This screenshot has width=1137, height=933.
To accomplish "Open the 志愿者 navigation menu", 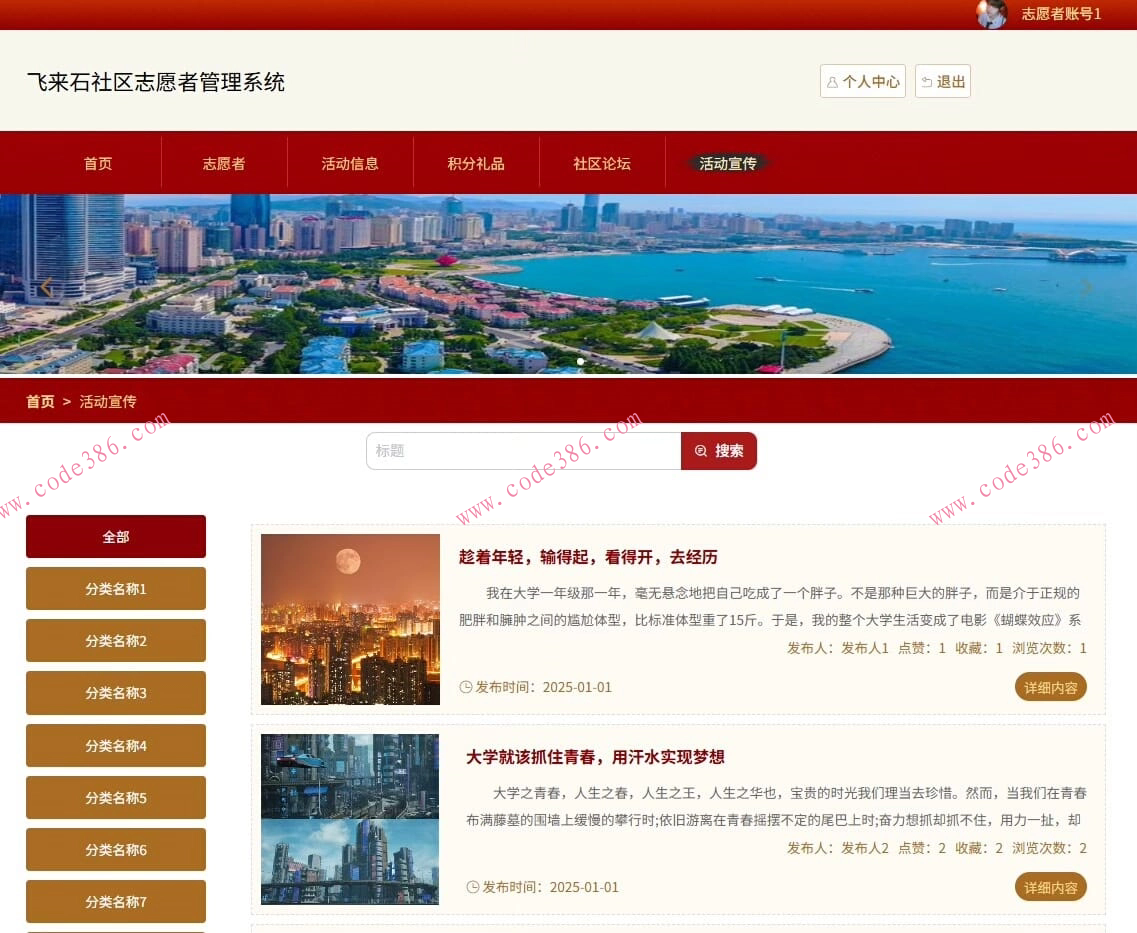I will (x=223, y=162).
